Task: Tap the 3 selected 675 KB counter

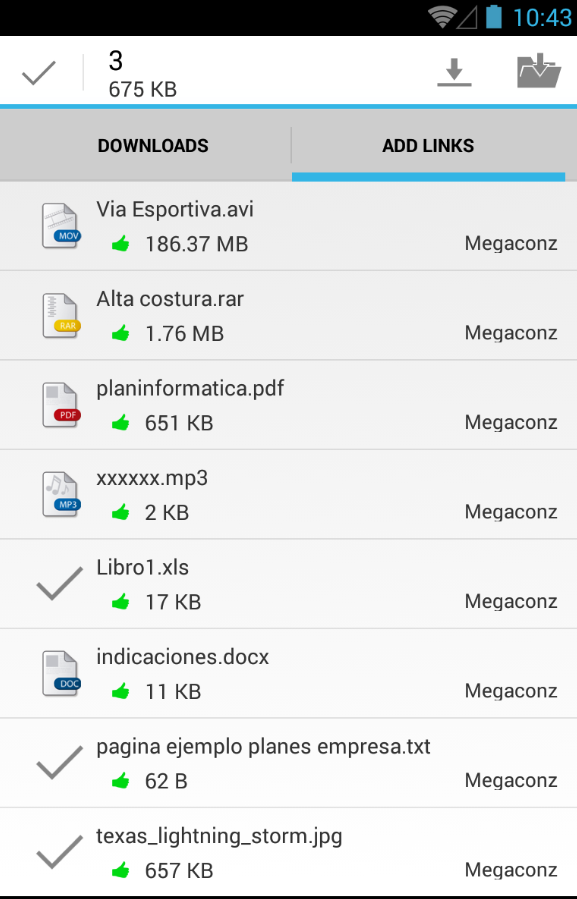Action: point(143,74)
